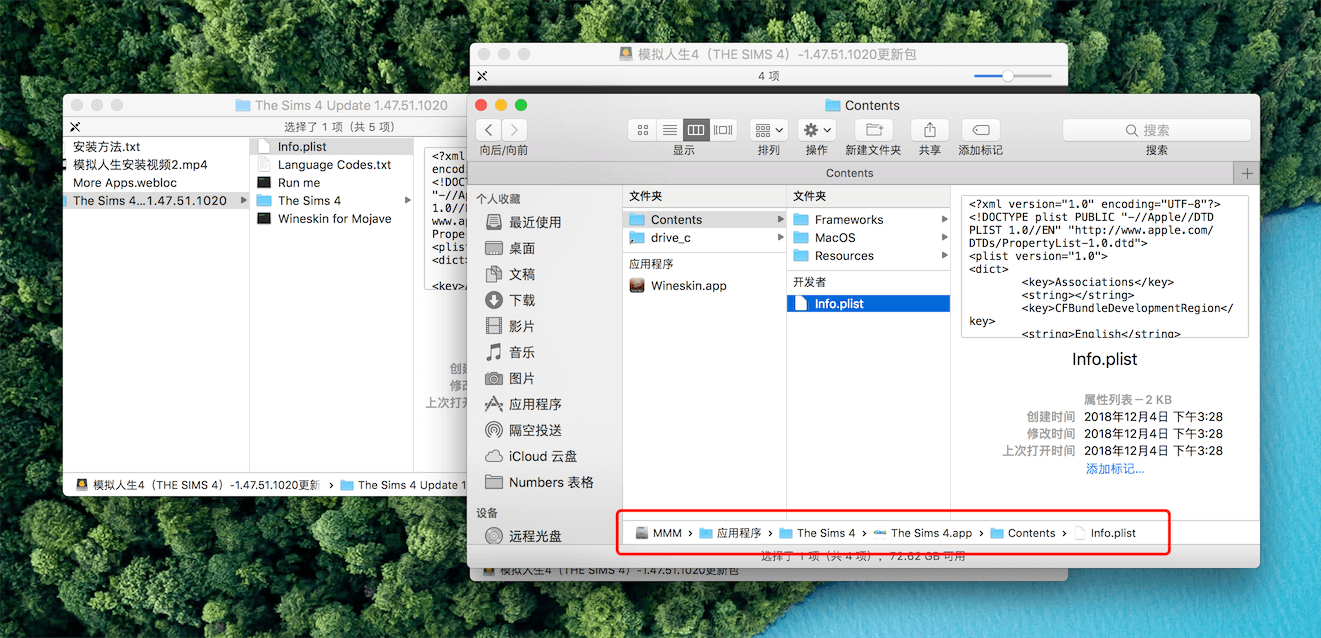1321x638 pixels.
Task: Expand Resources folder via its arrow
Action: coord(943,256)
